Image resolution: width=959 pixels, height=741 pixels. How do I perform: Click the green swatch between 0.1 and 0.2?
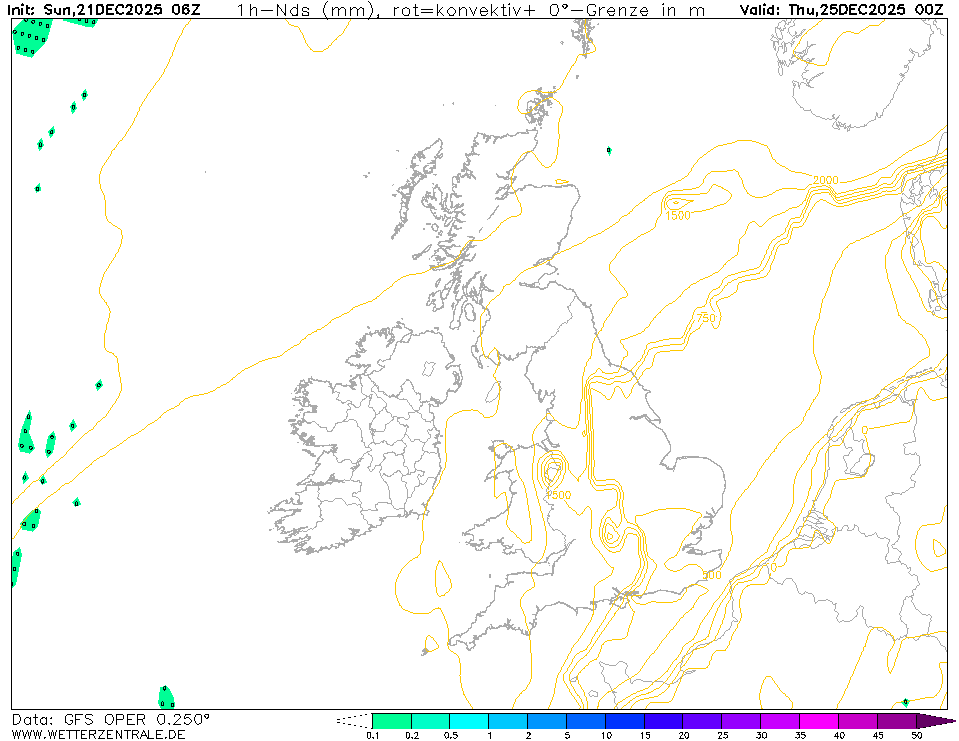[391, 720]
